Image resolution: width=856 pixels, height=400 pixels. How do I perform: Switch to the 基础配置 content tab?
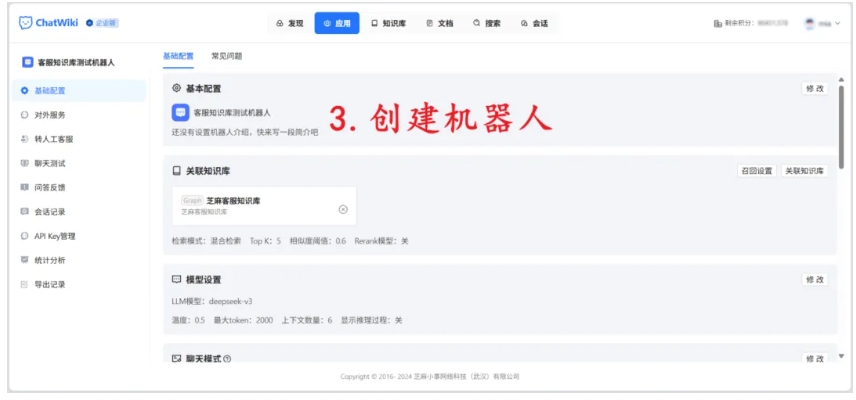pyautogui.click(x=178, y=56)
